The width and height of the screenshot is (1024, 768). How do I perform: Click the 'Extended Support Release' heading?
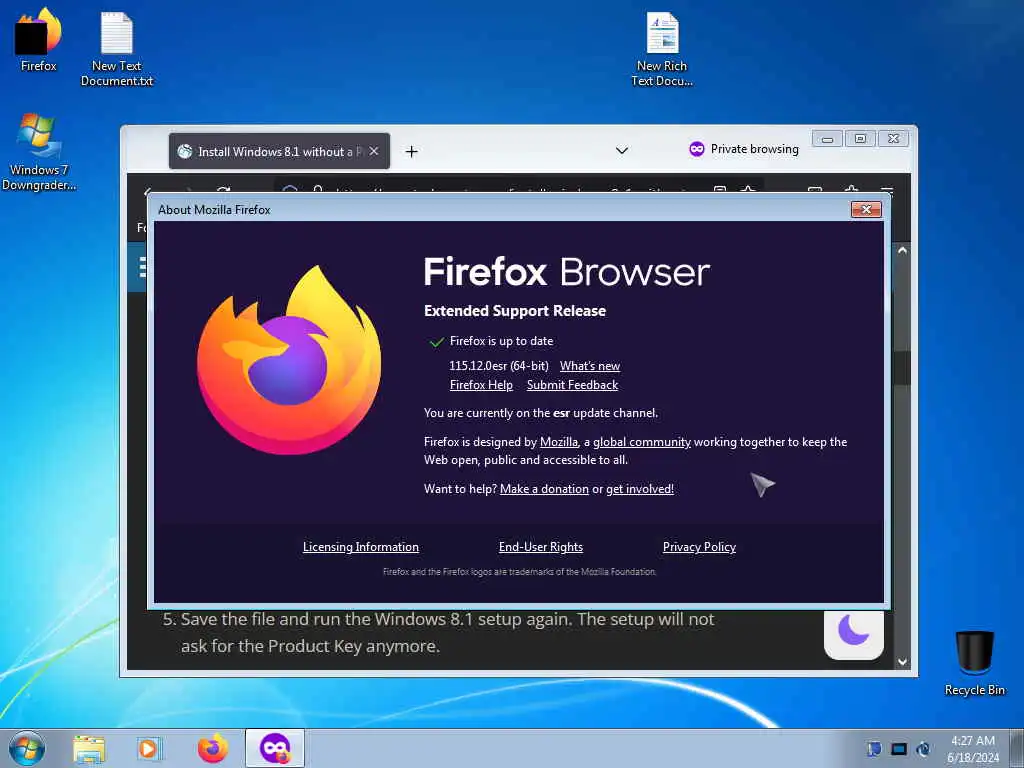pos(515,311)
